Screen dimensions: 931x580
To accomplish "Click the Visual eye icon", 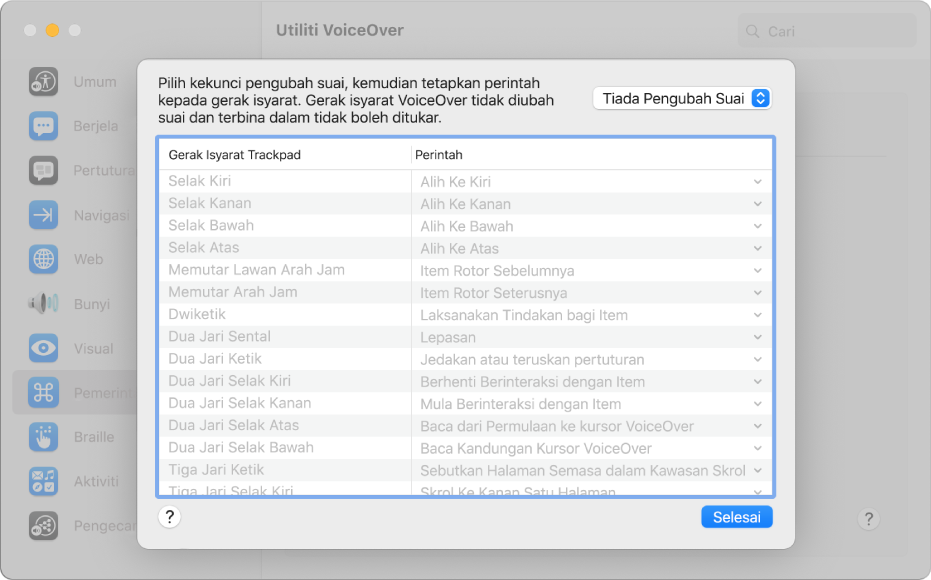I will tap(43, 348).
